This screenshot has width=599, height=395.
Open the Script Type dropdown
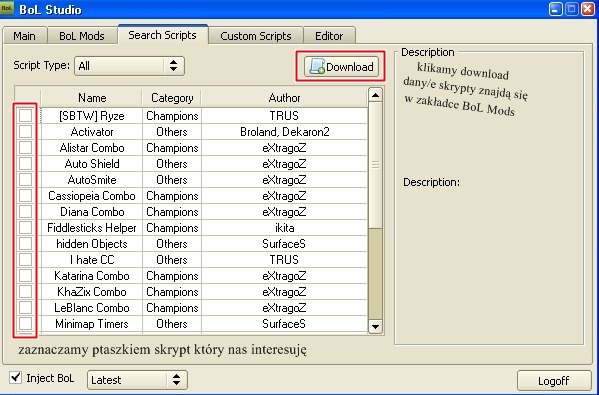coord(129,66)
